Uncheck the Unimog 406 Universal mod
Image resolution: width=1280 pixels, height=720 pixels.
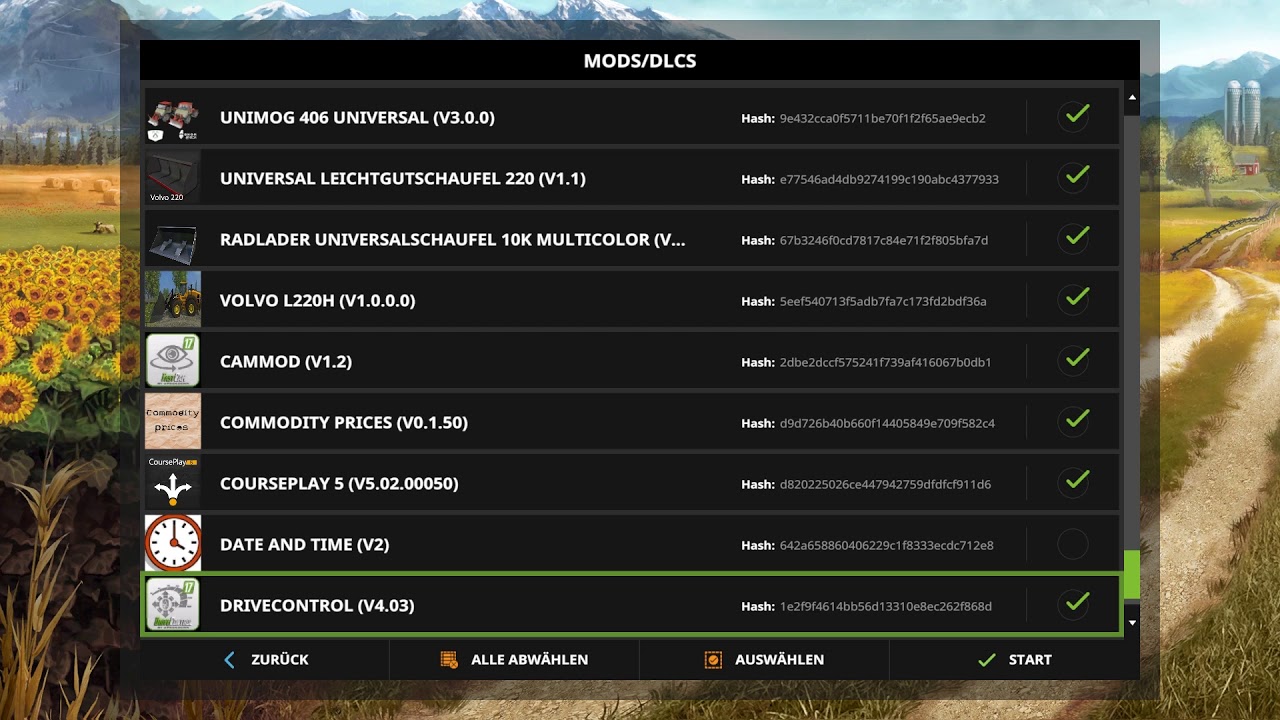[x=1073, y=117]
